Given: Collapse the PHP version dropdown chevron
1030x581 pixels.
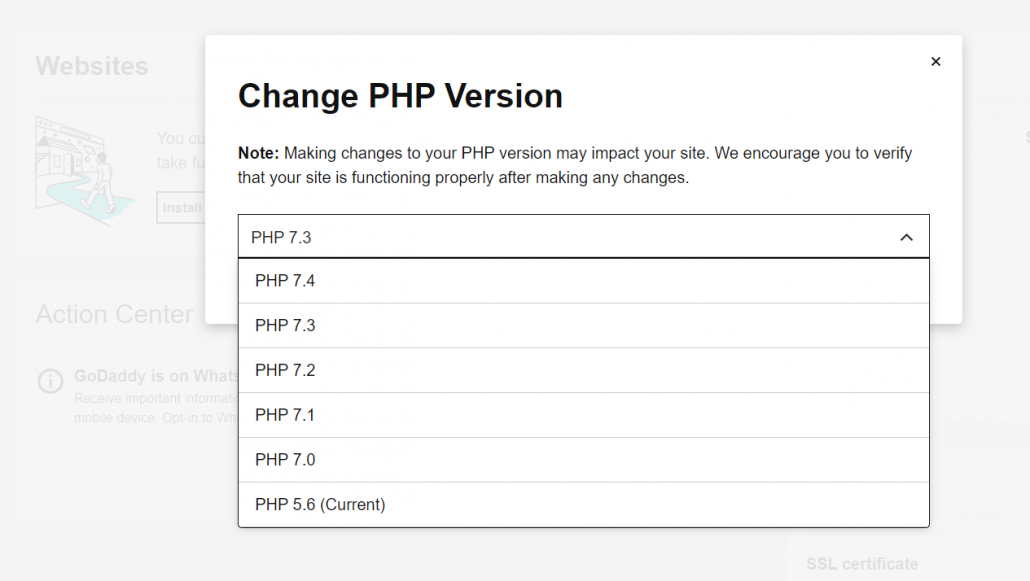Looking at the screenshot, I should click(906, 237).
